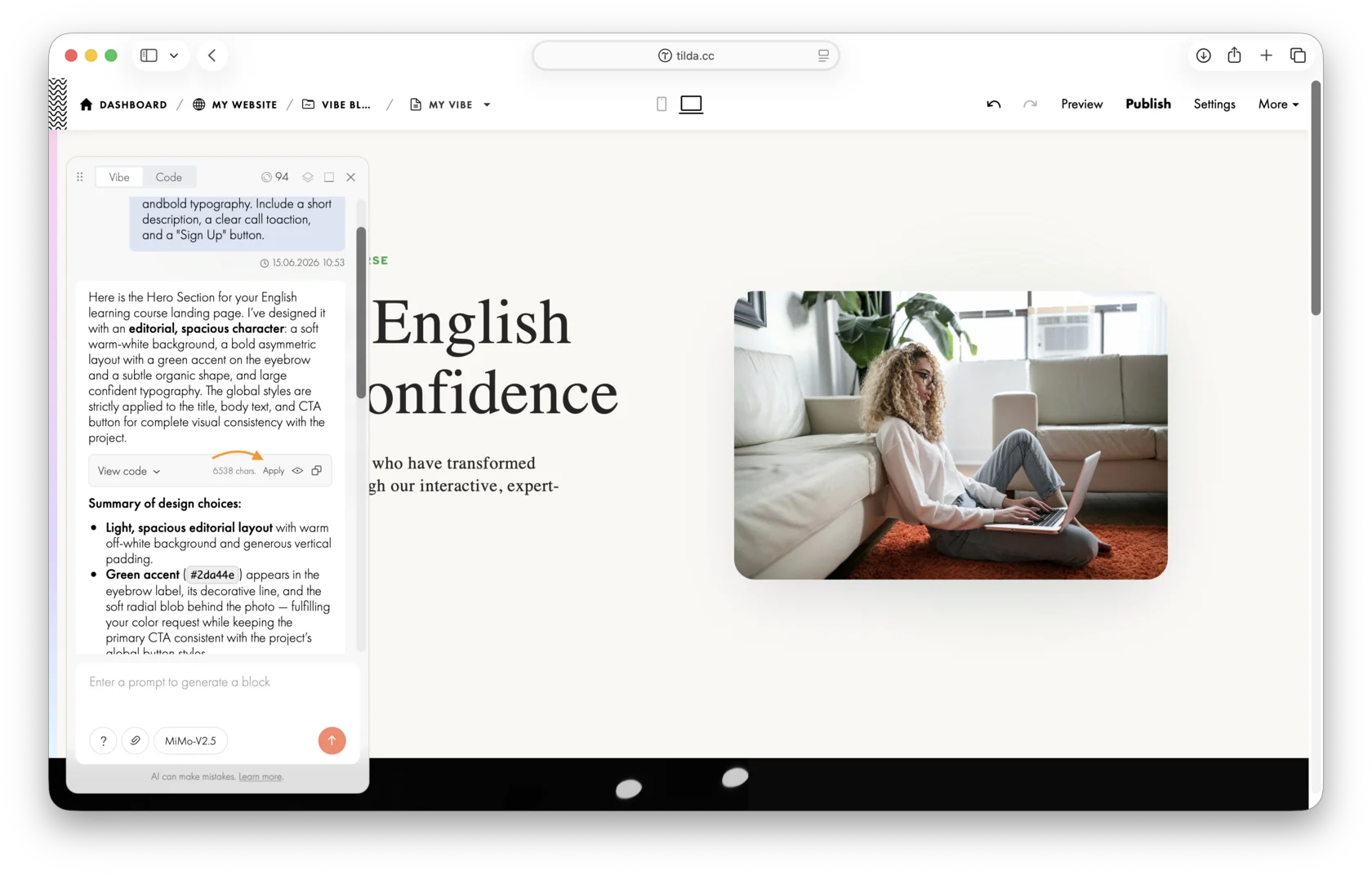Open page Settings
The image size is (1372, 875).
[1214, 104]
